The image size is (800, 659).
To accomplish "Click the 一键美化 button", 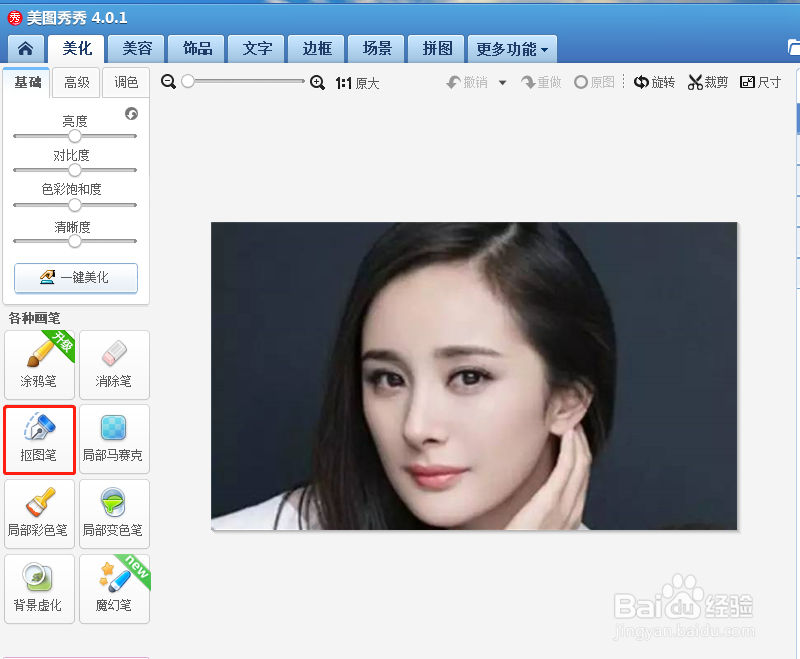I will coord(76,278).
